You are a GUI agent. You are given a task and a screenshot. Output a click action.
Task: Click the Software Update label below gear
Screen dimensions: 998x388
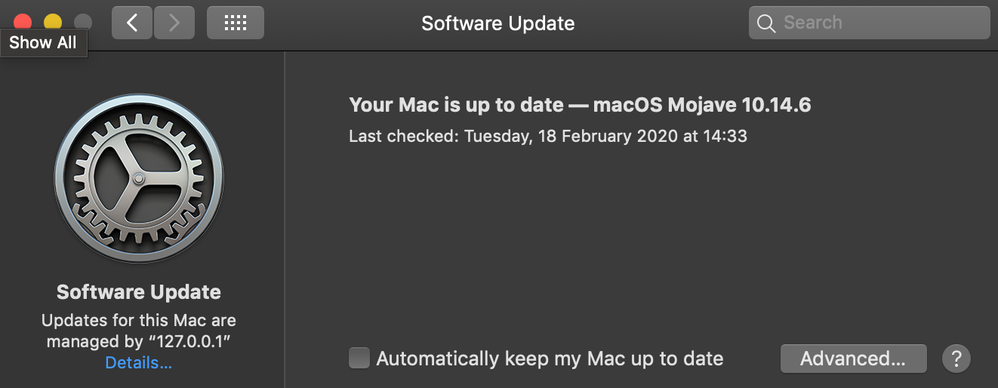(x=139, y=292)
